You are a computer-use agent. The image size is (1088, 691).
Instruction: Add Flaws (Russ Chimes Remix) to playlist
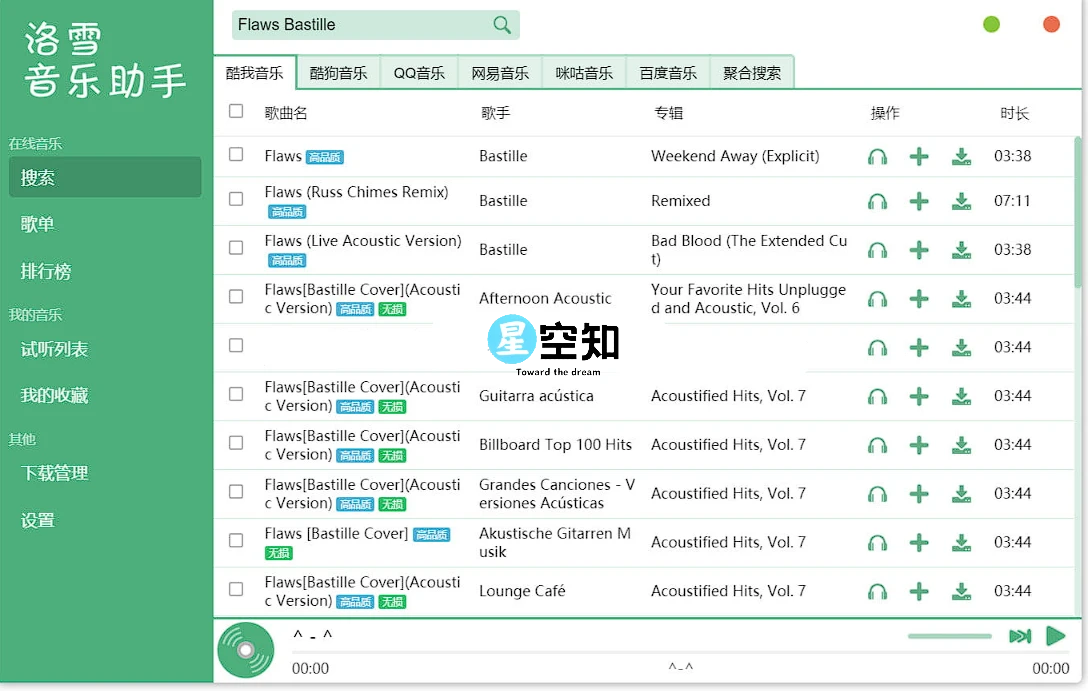coord(919,200)
